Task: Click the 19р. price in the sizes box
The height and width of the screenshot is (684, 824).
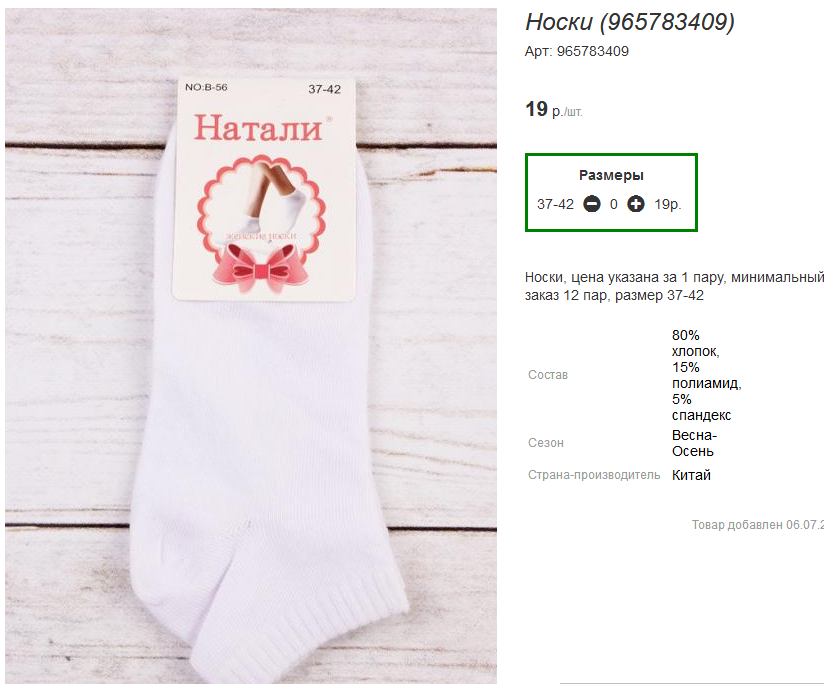Action: (x=668, y=204)
